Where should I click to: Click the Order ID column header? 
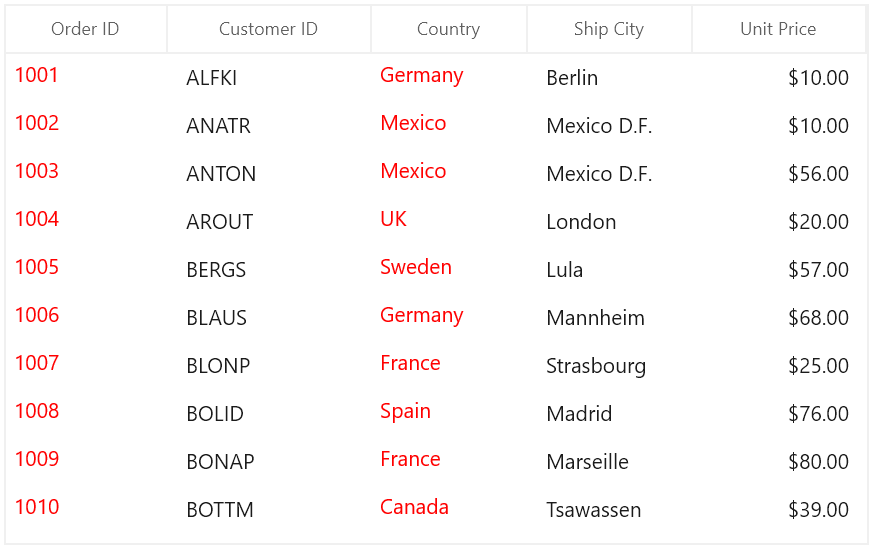point(86,29)
